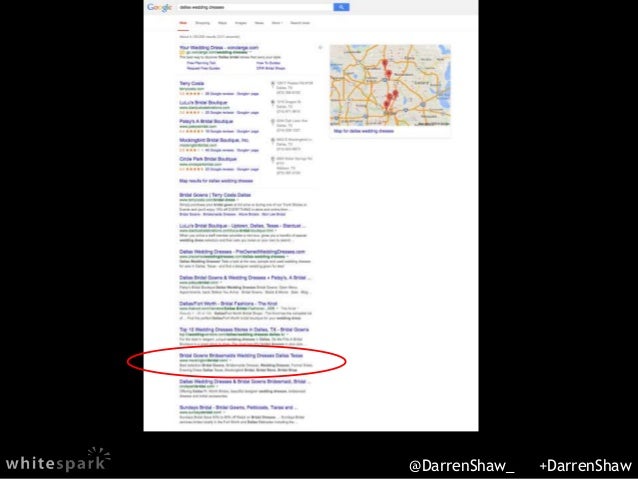The width and height of the screenshot is (638, 479).
Task: Open Google+ page for LuLu's Bridal Boutique
Action: (248, 113)
